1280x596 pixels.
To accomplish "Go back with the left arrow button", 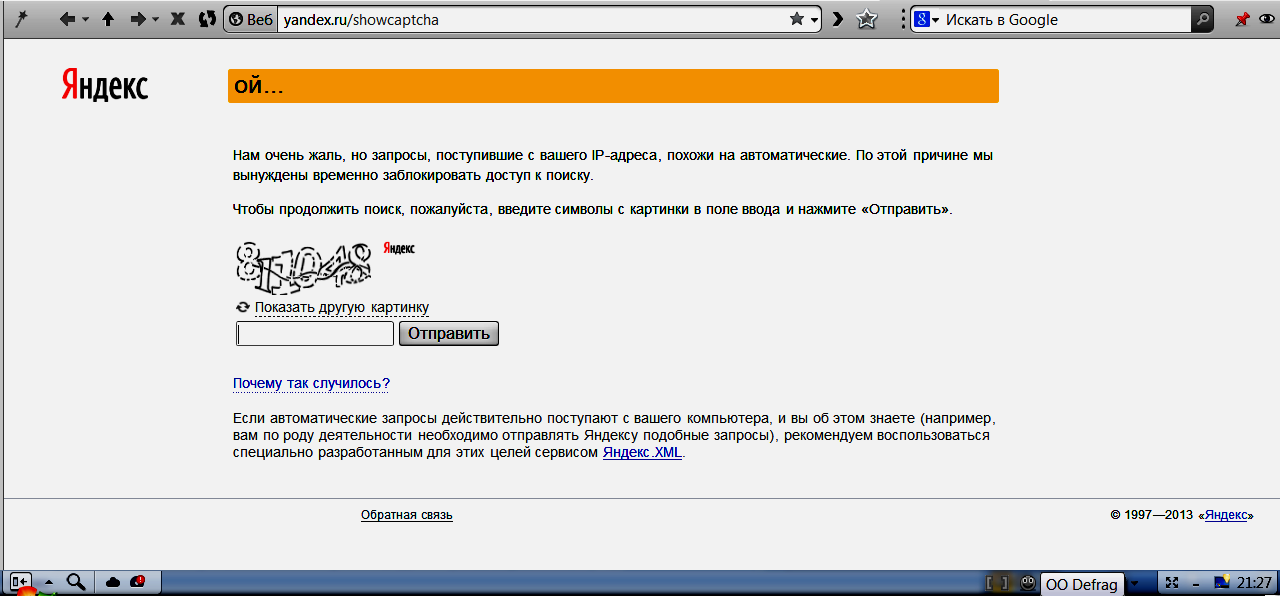I will (67, 19).
